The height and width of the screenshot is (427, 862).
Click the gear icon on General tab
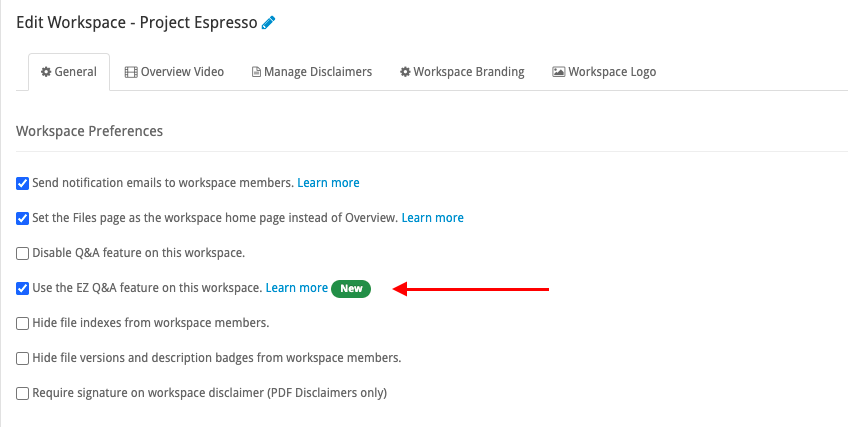click(x=46, y=72)
